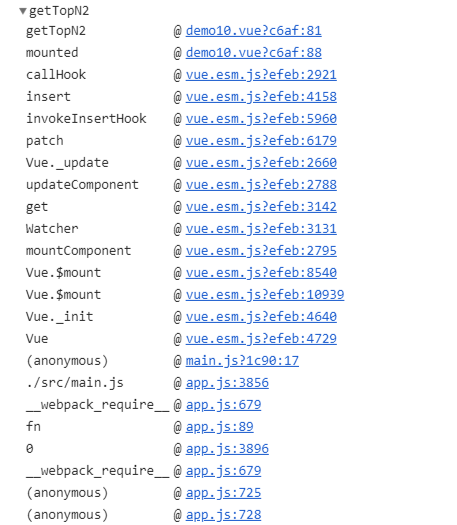Open vue.esm.js?efeb:3142 get link

(x=261, y=207)
